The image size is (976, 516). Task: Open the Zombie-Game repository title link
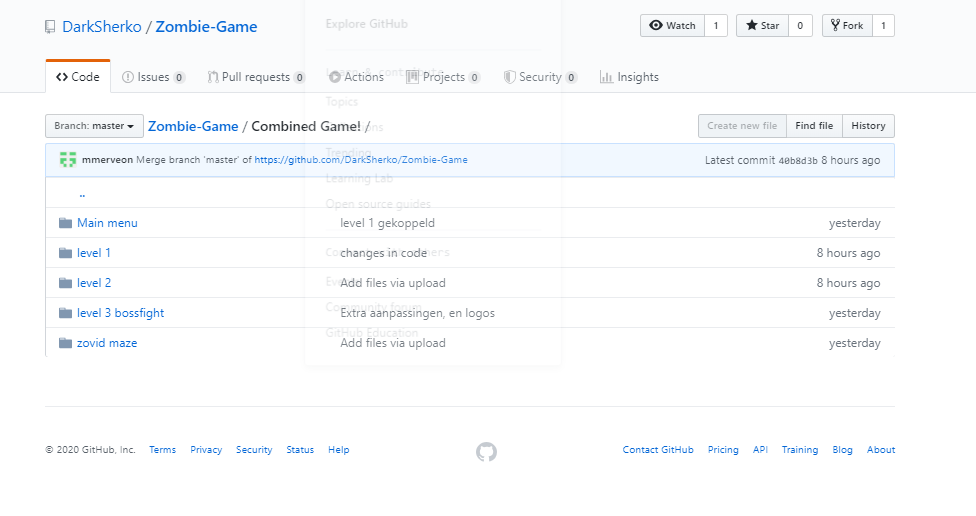(206, 27)
